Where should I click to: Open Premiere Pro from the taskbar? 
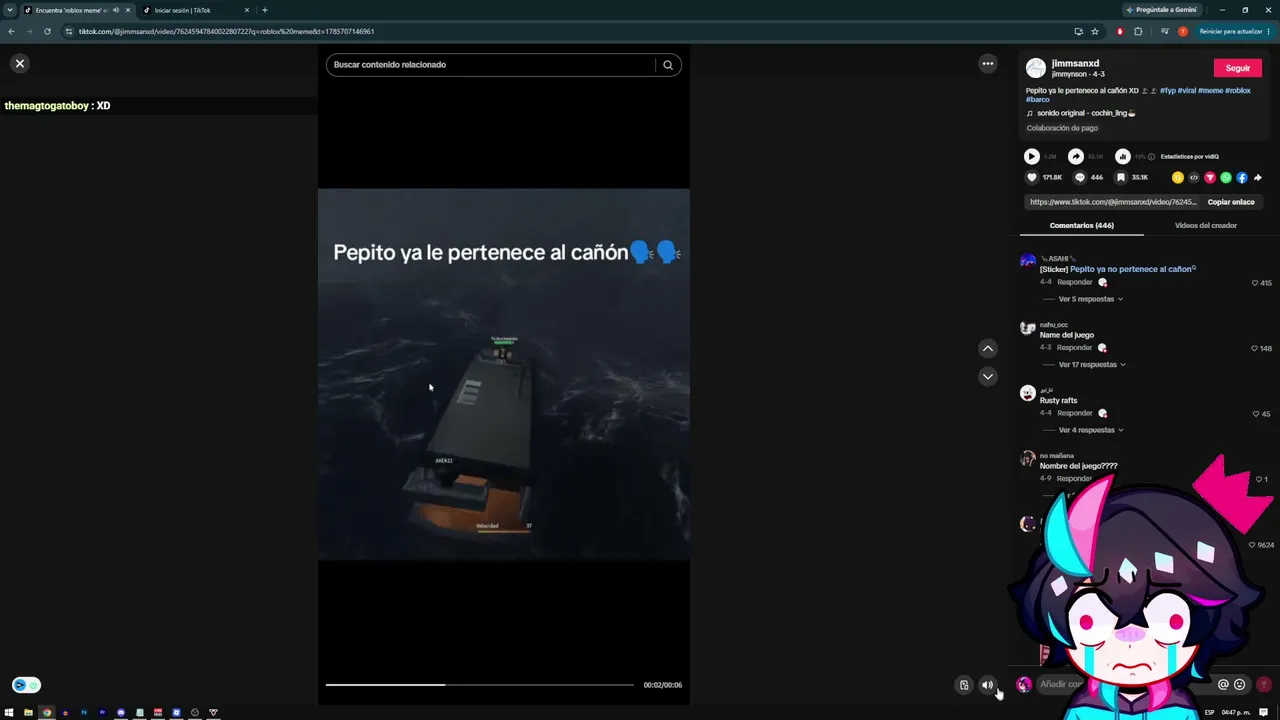pyautogui.click(x=102, y=712)
